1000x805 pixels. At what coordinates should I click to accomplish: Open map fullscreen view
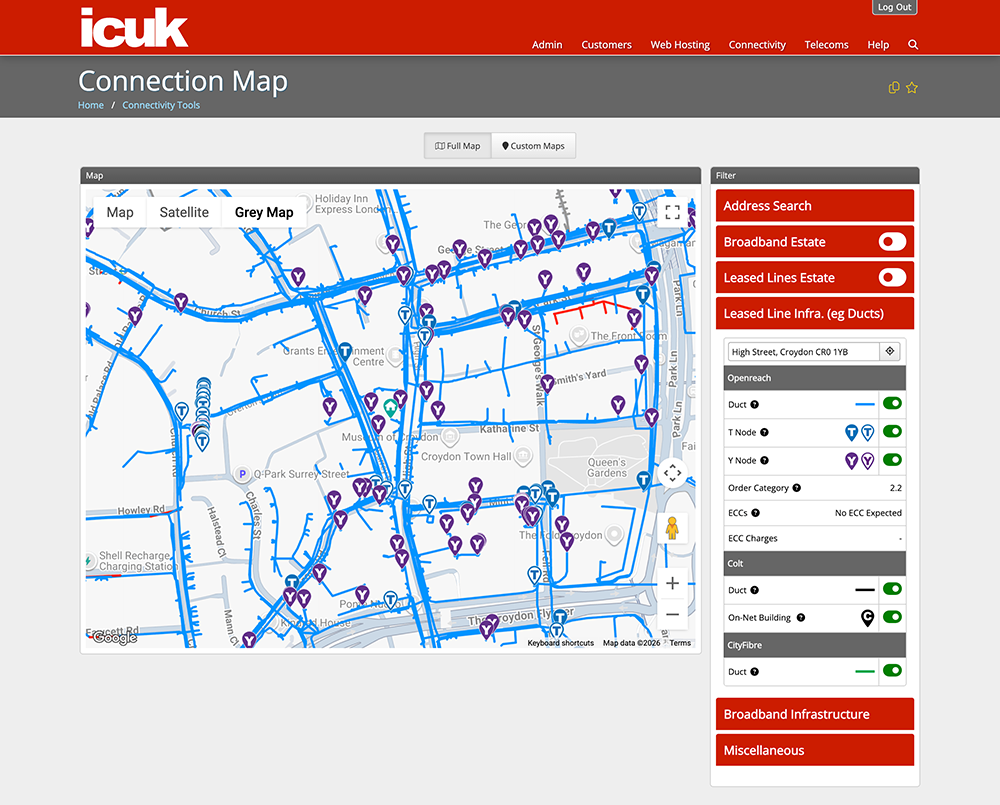click(x=672, y=212)
